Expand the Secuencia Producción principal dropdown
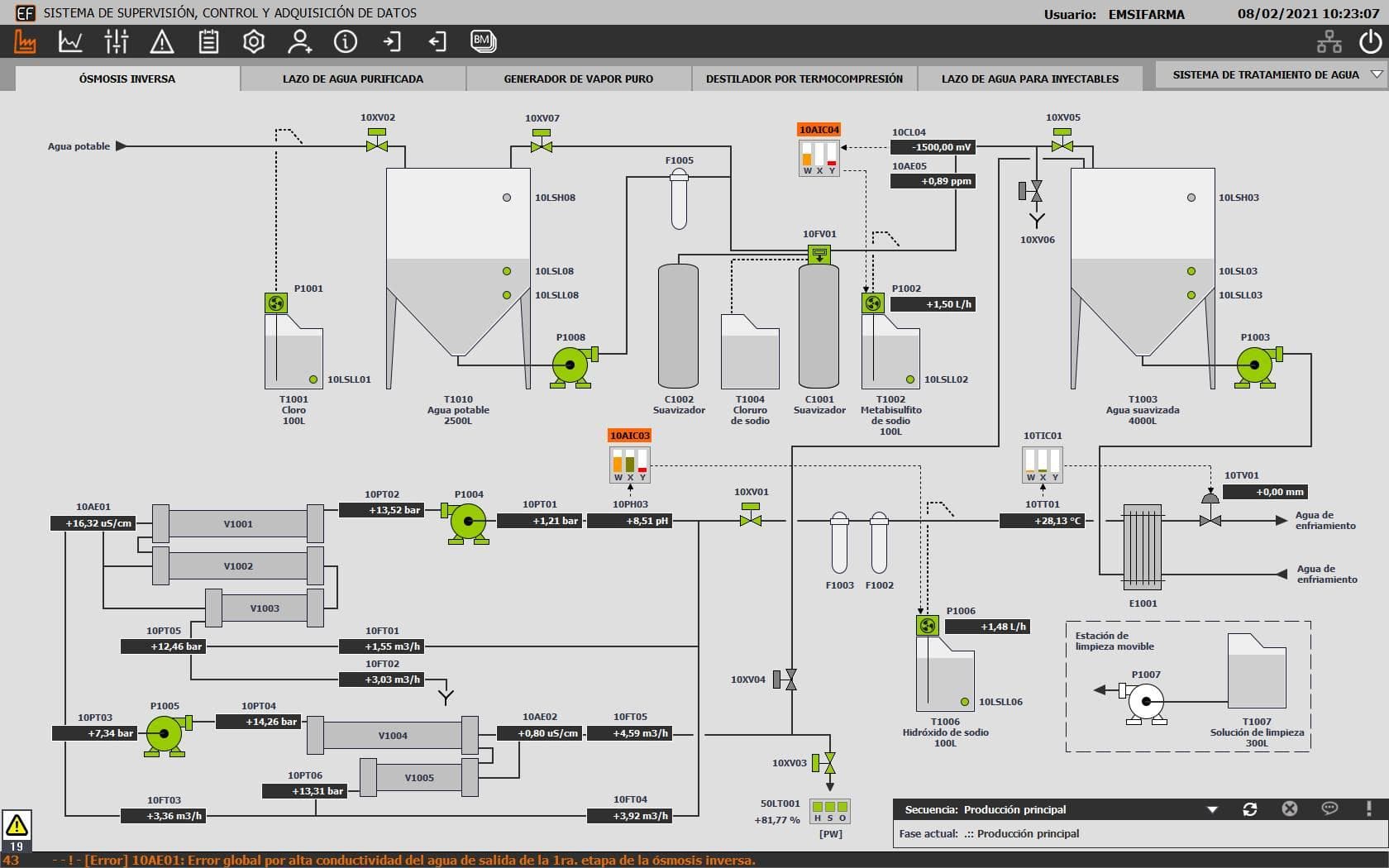The width and height of the screenshot is (1389, 868). tap(1212, 809)
